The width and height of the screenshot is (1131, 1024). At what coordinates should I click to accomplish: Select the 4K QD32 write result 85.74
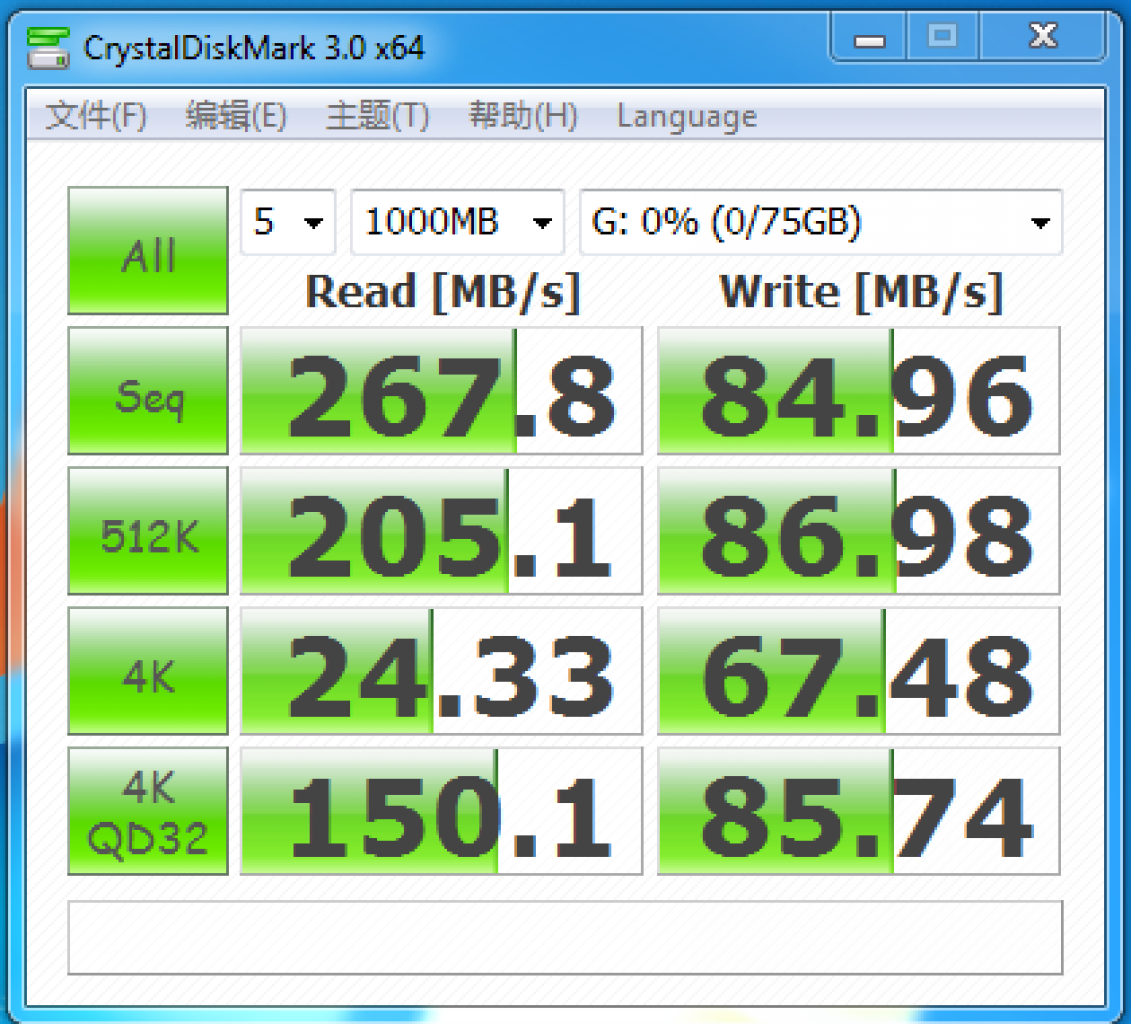[x=858, y=811]
